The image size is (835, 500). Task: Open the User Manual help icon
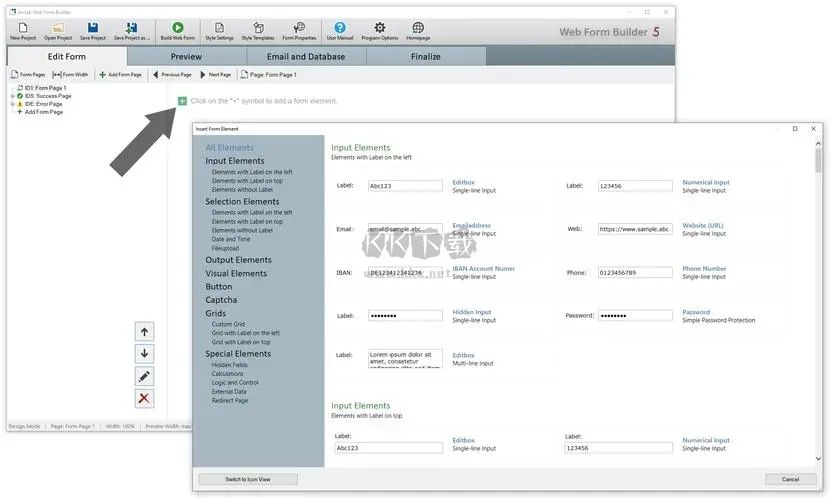[340, 28]
